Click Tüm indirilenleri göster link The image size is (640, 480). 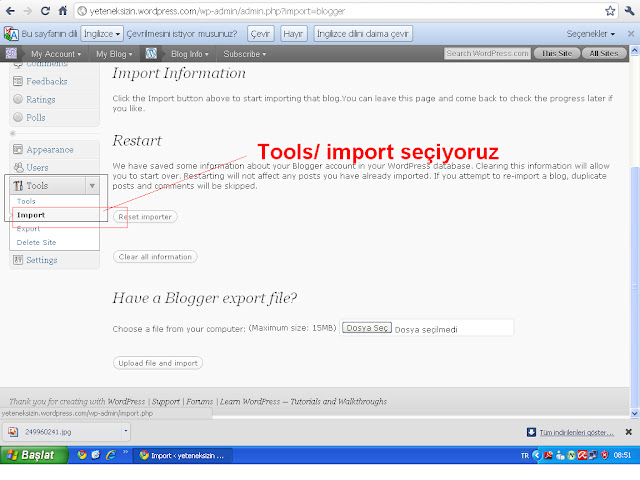point(577,432)
